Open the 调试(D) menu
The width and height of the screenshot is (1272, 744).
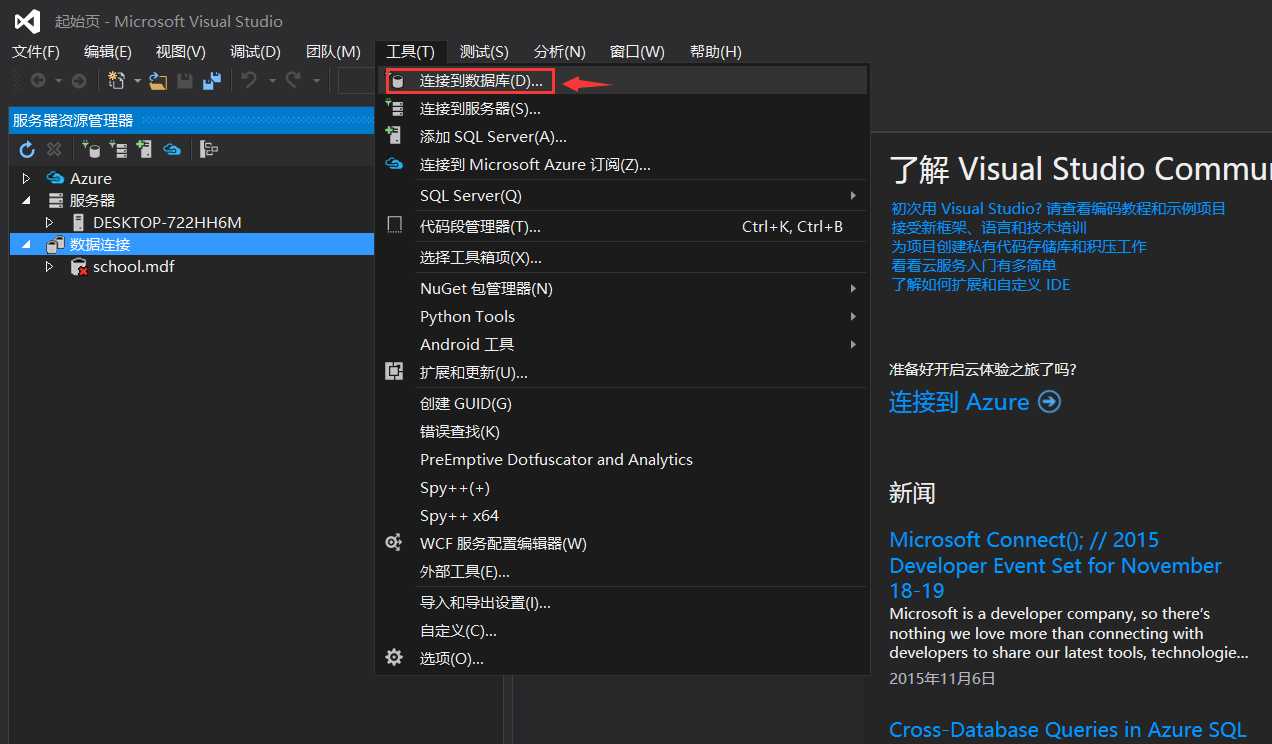coord(255,51)
